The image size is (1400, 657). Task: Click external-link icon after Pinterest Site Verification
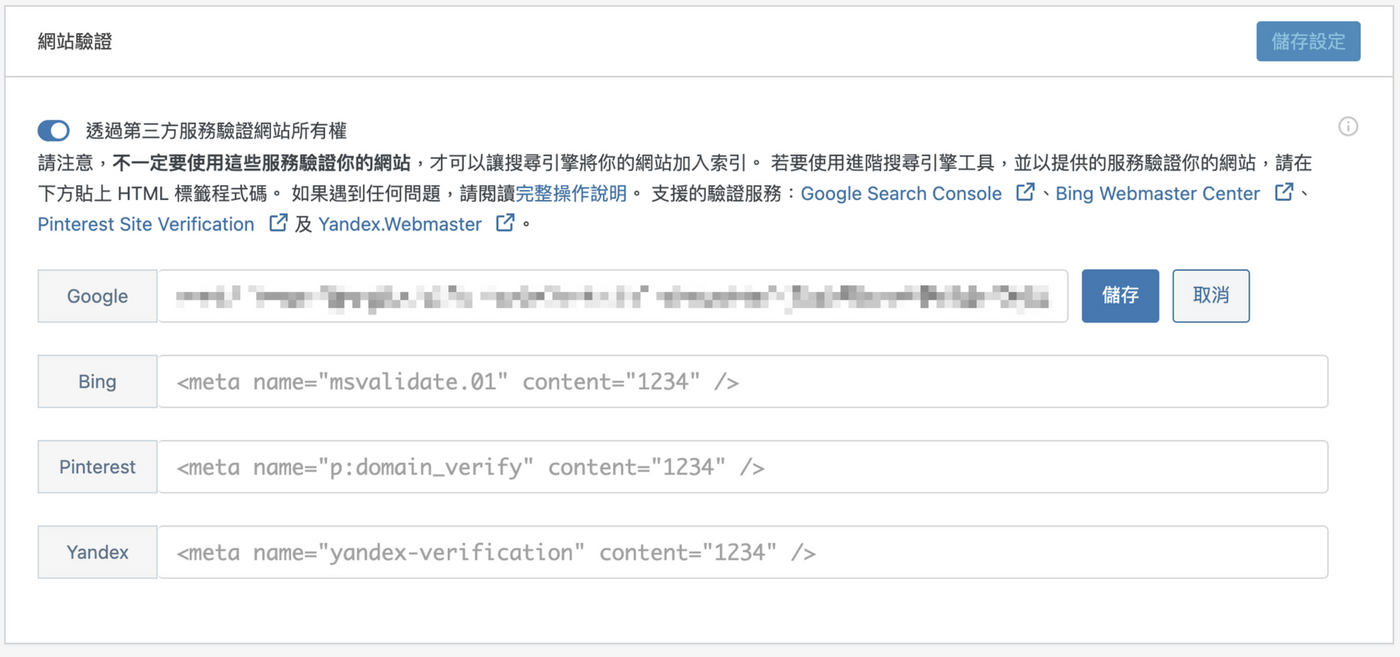(279, 223)
